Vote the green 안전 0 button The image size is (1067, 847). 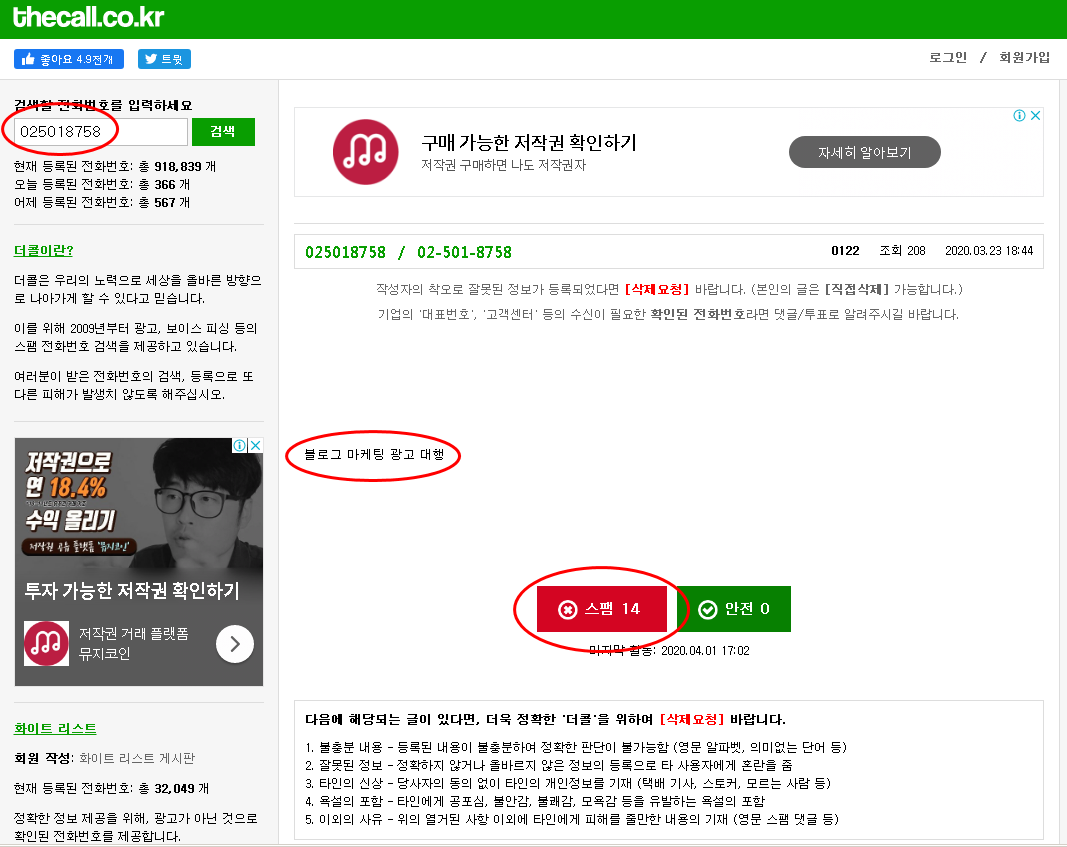(x=734, y=609)
